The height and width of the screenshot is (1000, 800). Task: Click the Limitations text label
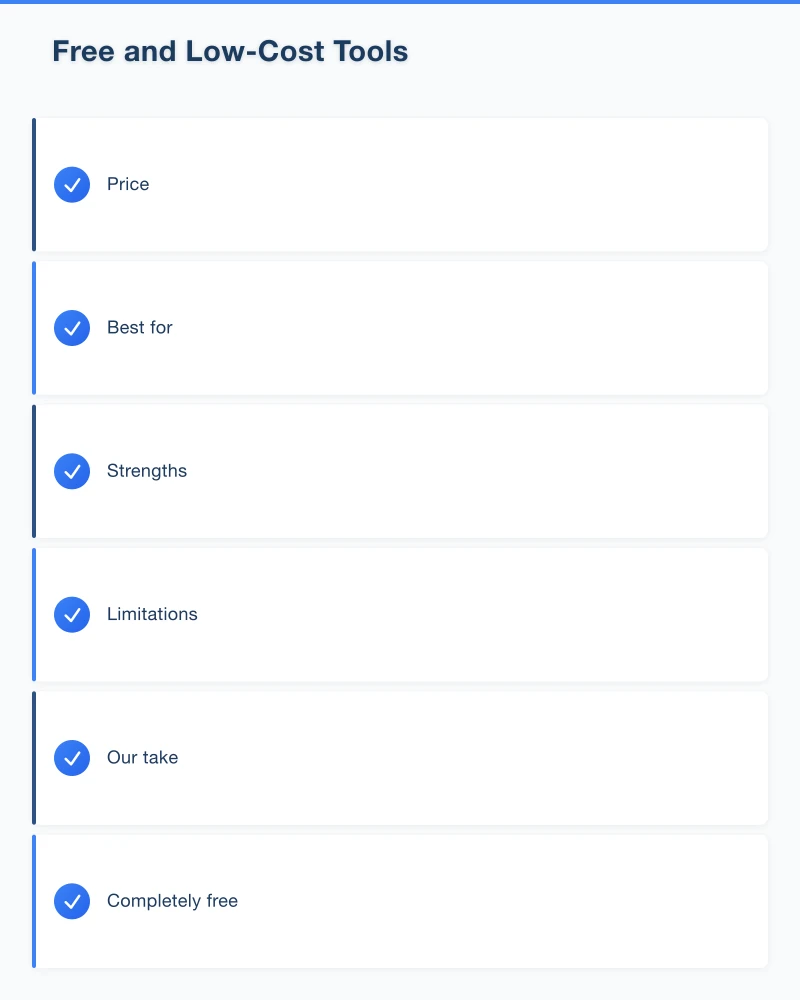coord(152,614)
